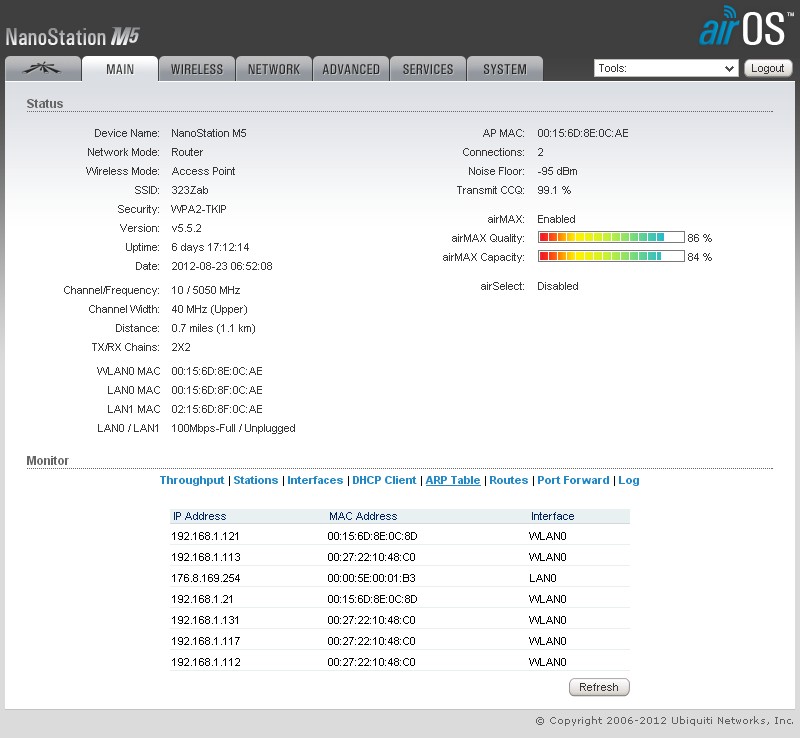Click the Version value v5.5.2
Viewport: 800px width, 738px height.
[186, 228]
